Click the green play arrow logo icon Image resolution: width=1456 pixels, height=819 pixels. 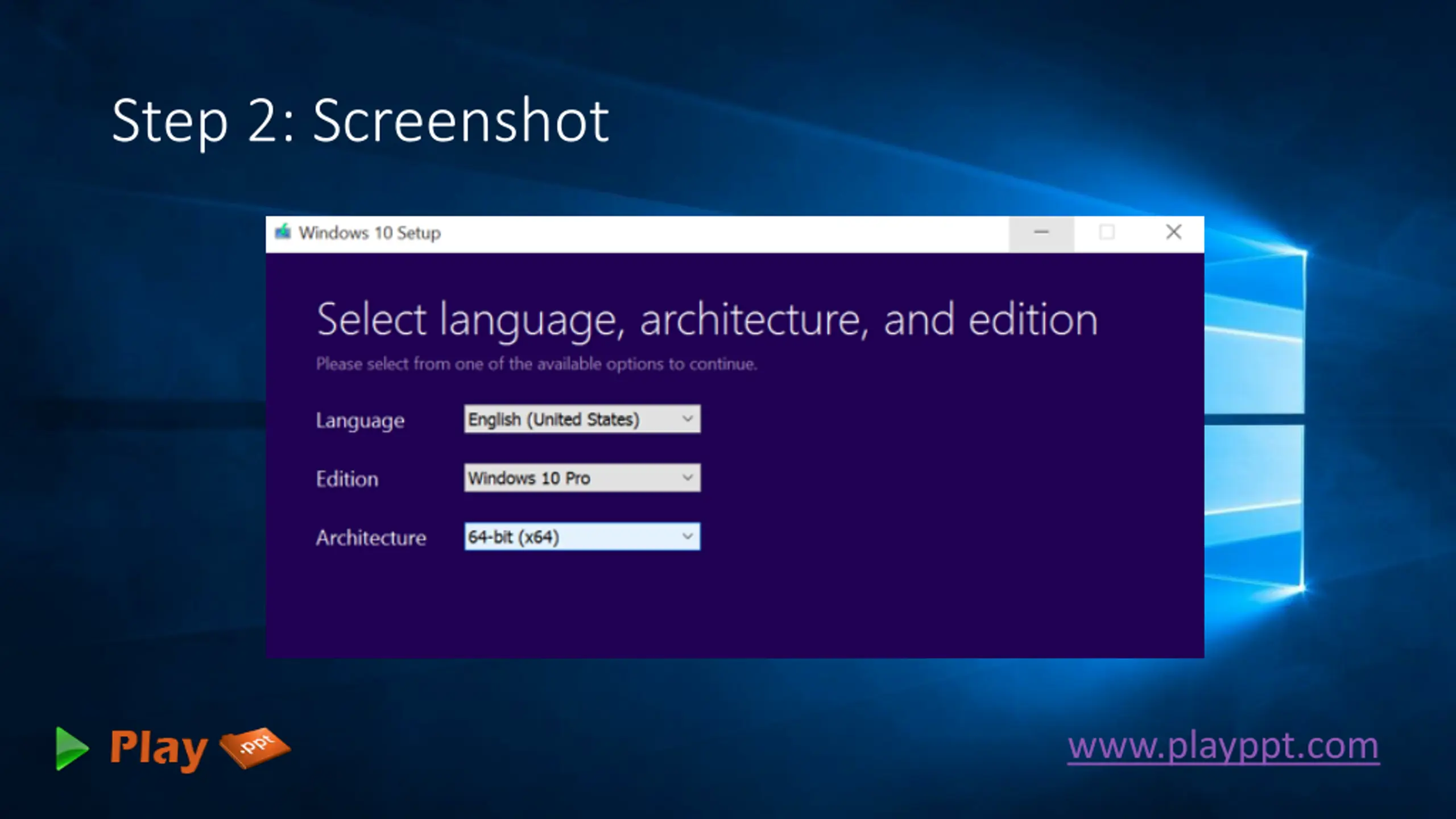(x=72, y=748)
